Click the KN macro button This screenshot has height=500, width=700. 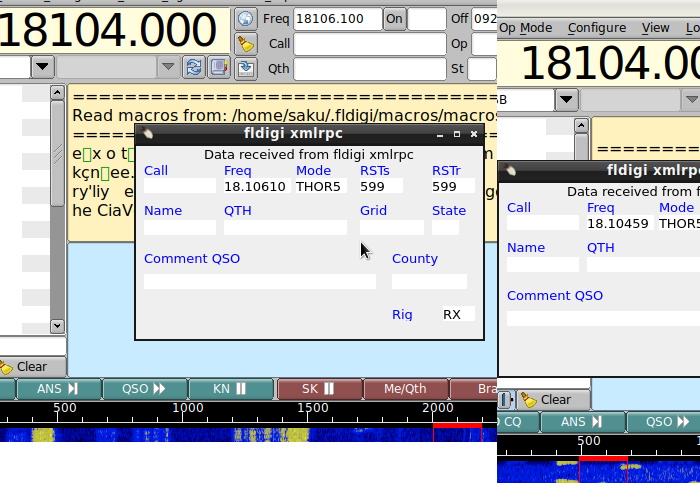pos(231,389)
